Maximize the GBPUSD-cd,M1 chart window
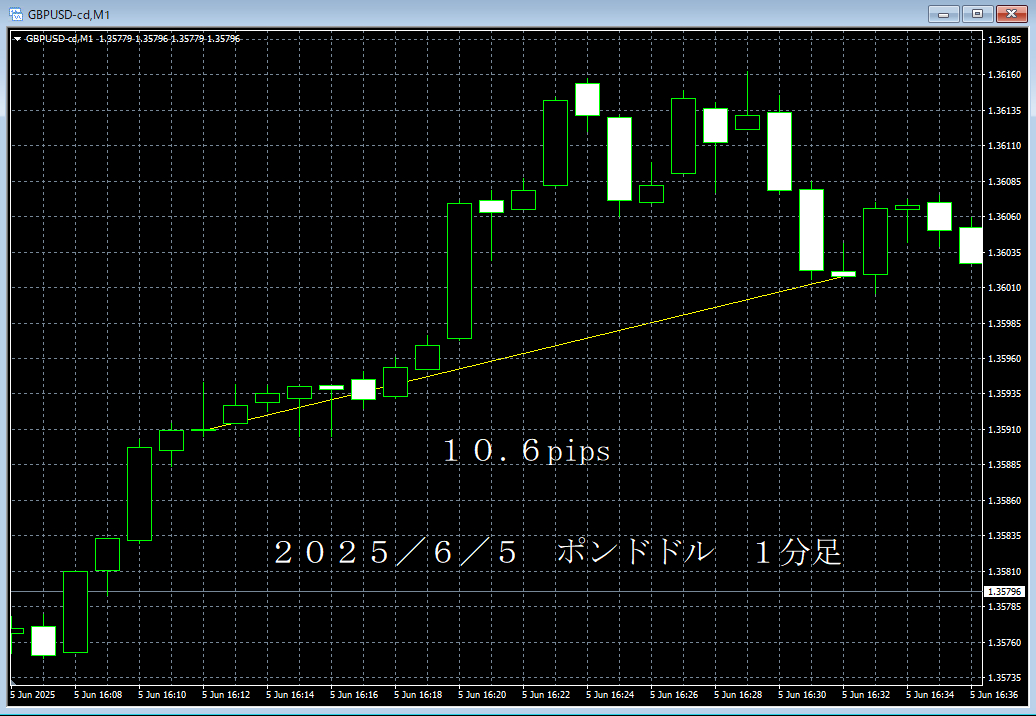 [977, 13]
